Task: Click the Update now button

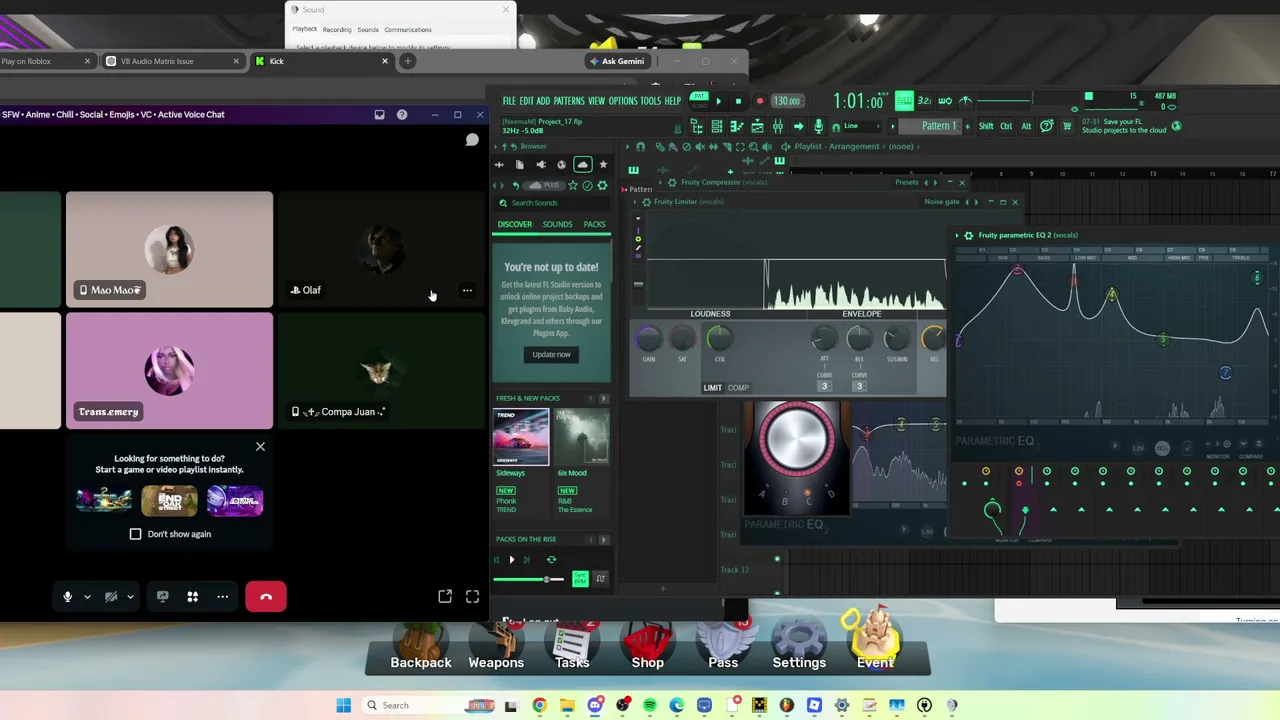Action: point(552,354)
